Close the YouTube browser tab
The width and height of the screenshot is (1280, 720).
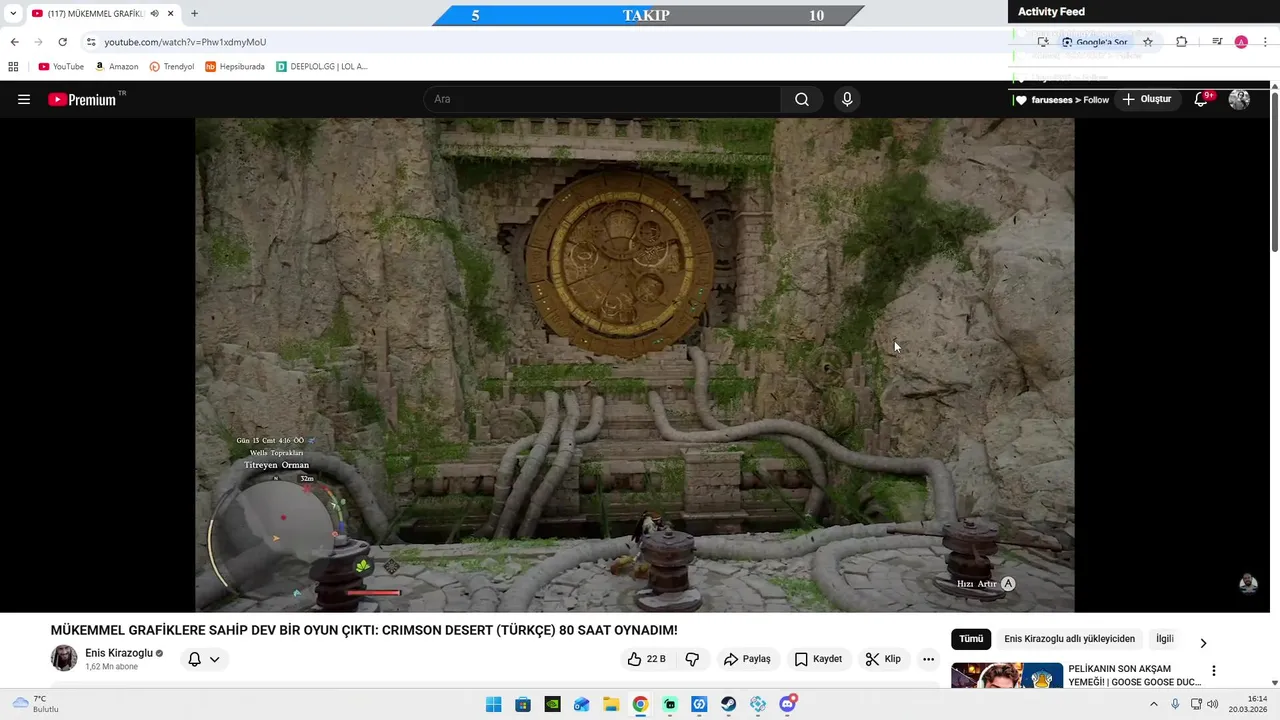170,14
